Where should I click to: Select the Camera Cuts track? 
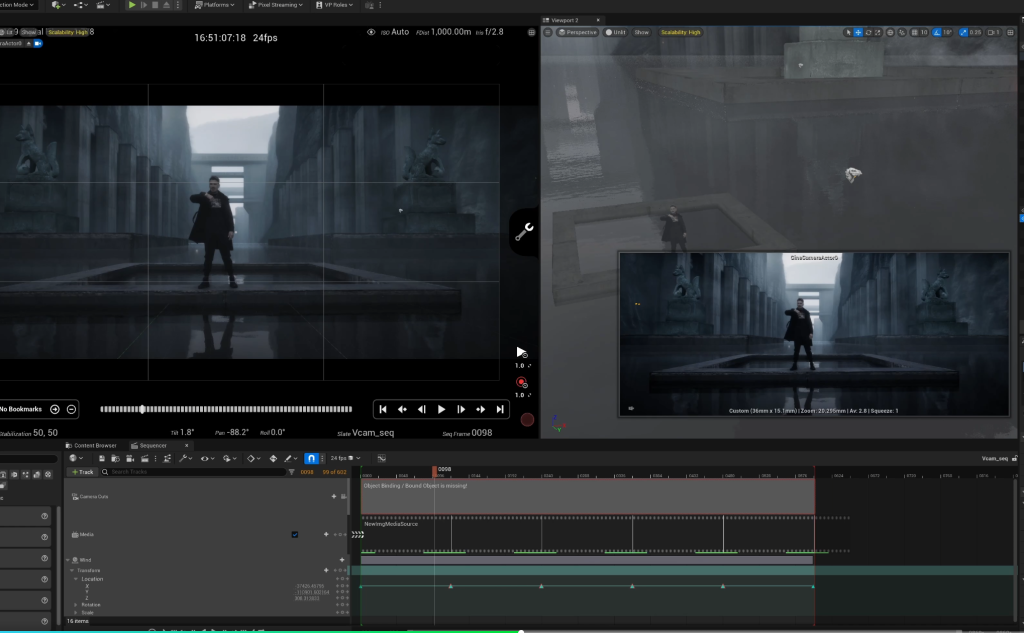tap(94, 496)
